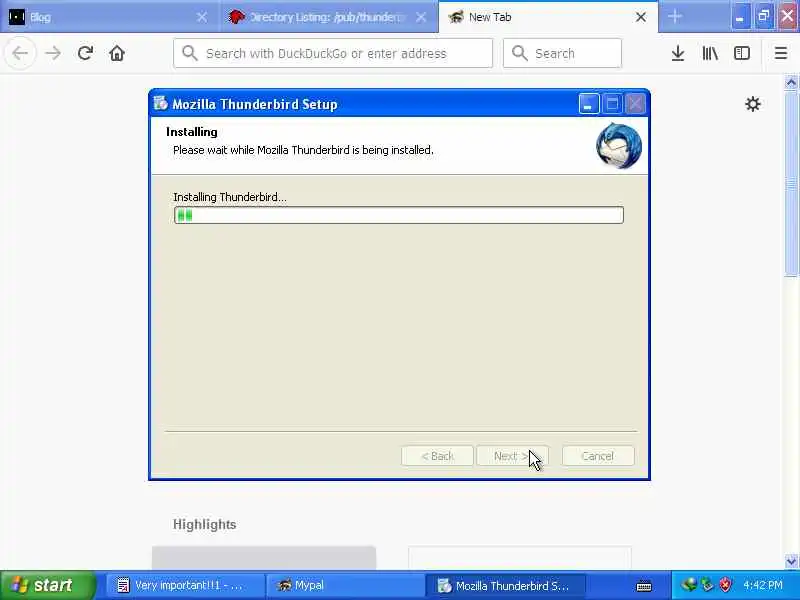800x600 pixels.
Task: Click the Thunderbird Setup title bar icon
Action: (161, 104)
